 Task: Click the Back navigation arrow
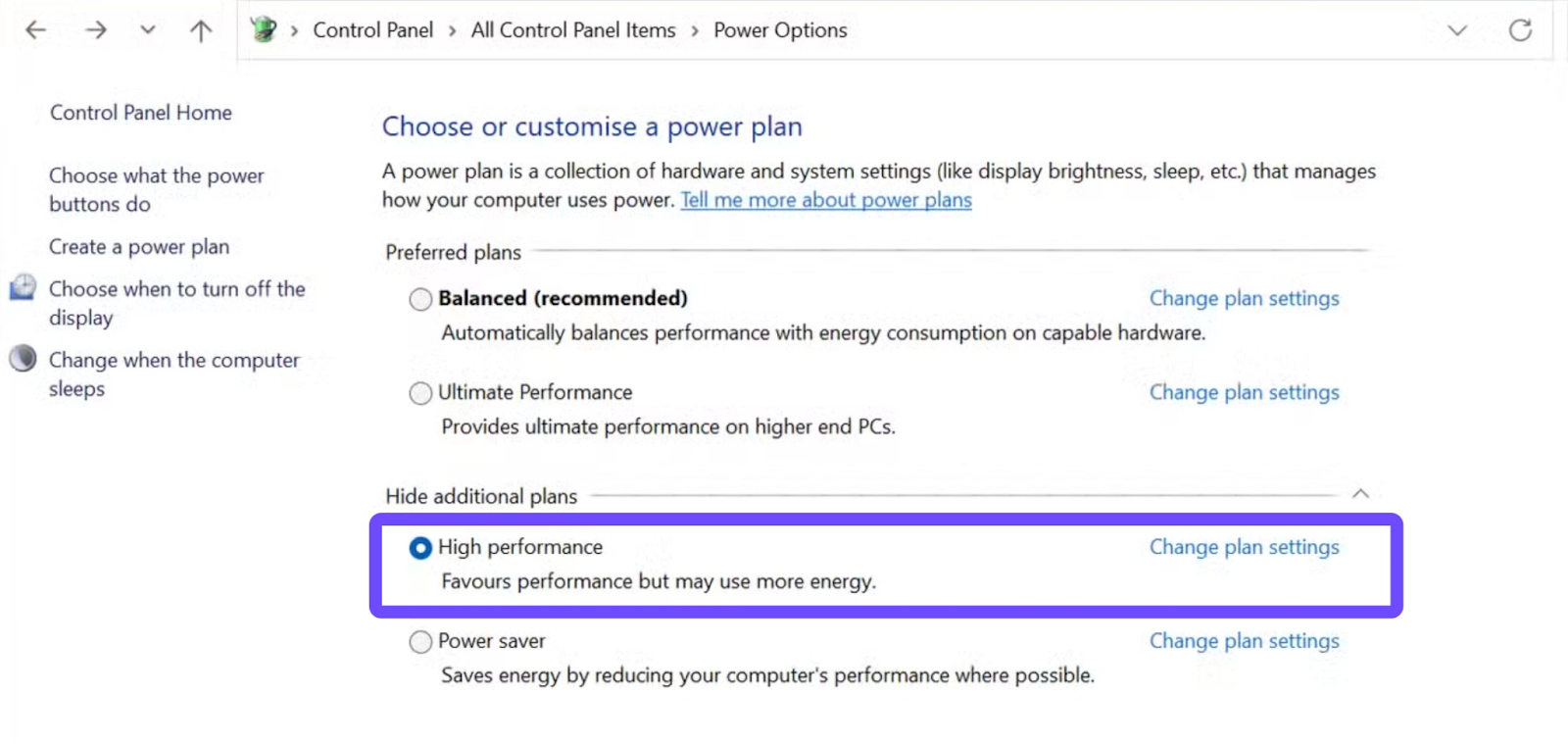36,30
